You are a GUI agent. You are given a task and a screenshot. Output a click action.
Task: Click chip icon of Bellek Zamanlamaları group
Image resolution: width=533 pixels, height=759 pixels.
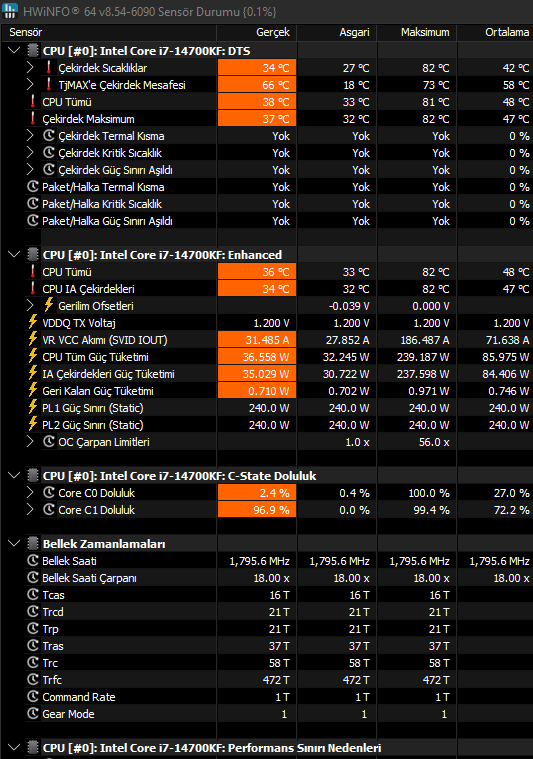click(x=33, y=543)
